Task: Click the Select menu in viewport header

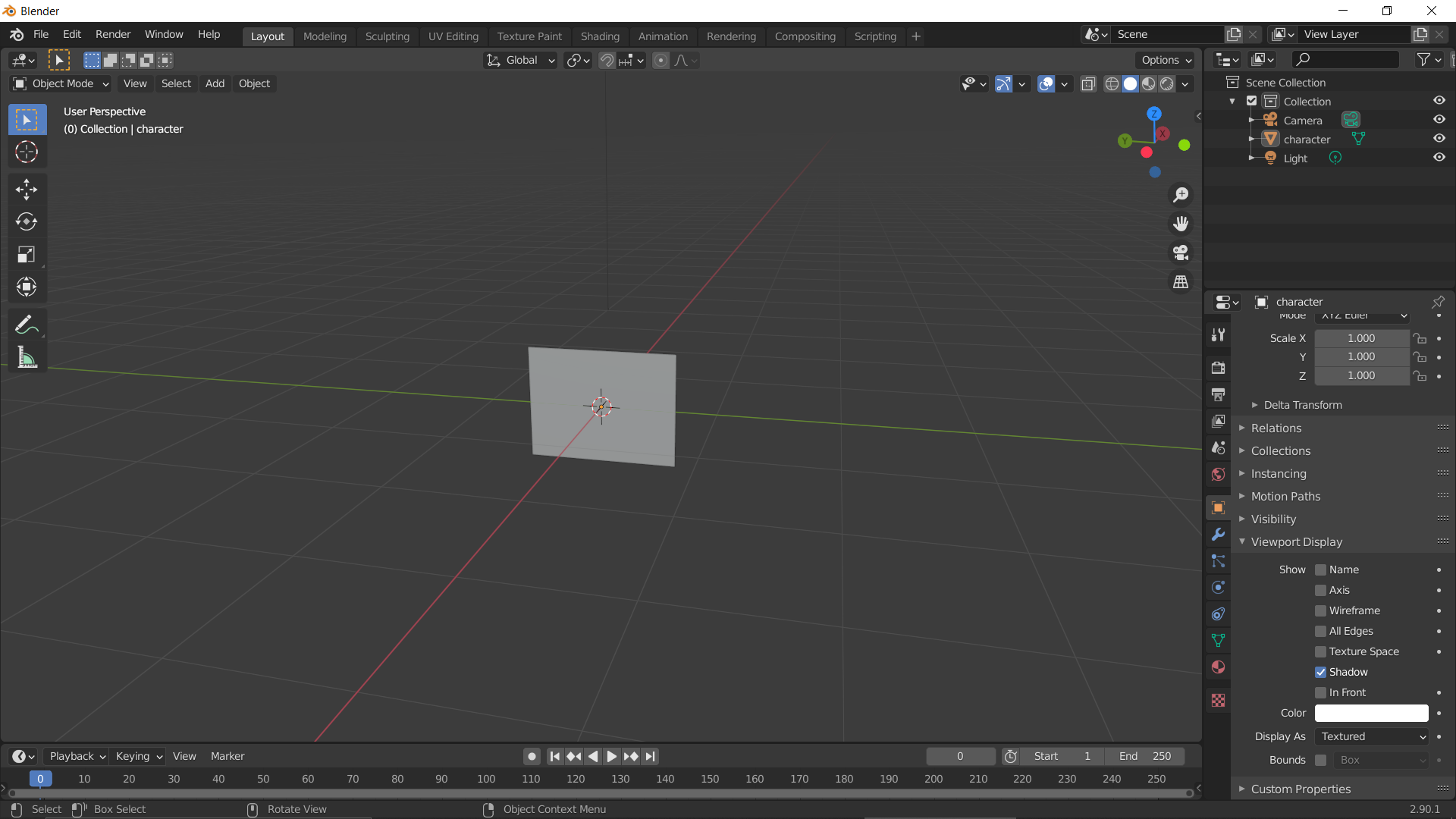Action: [176, 83]
